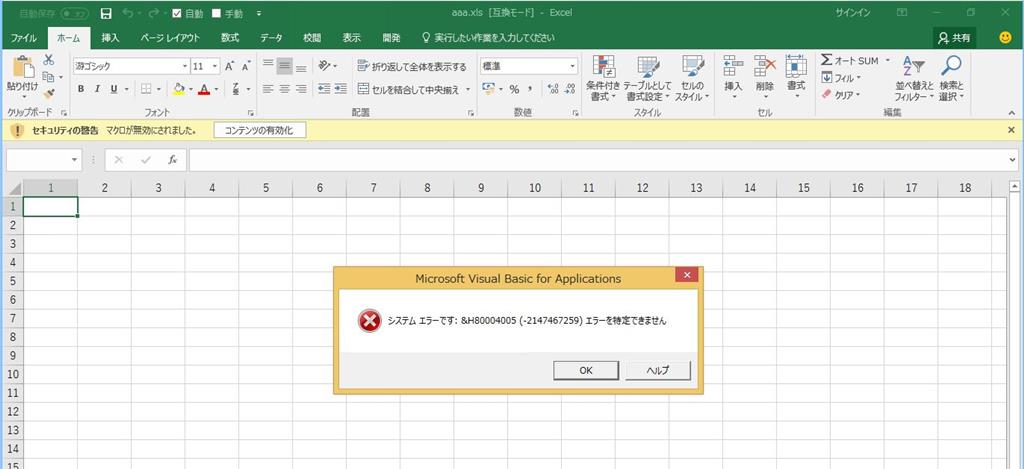Open Format as Table (テーブルとして書式設定)
Viewport: 1024px width, 469px height.
coord(647,78)
